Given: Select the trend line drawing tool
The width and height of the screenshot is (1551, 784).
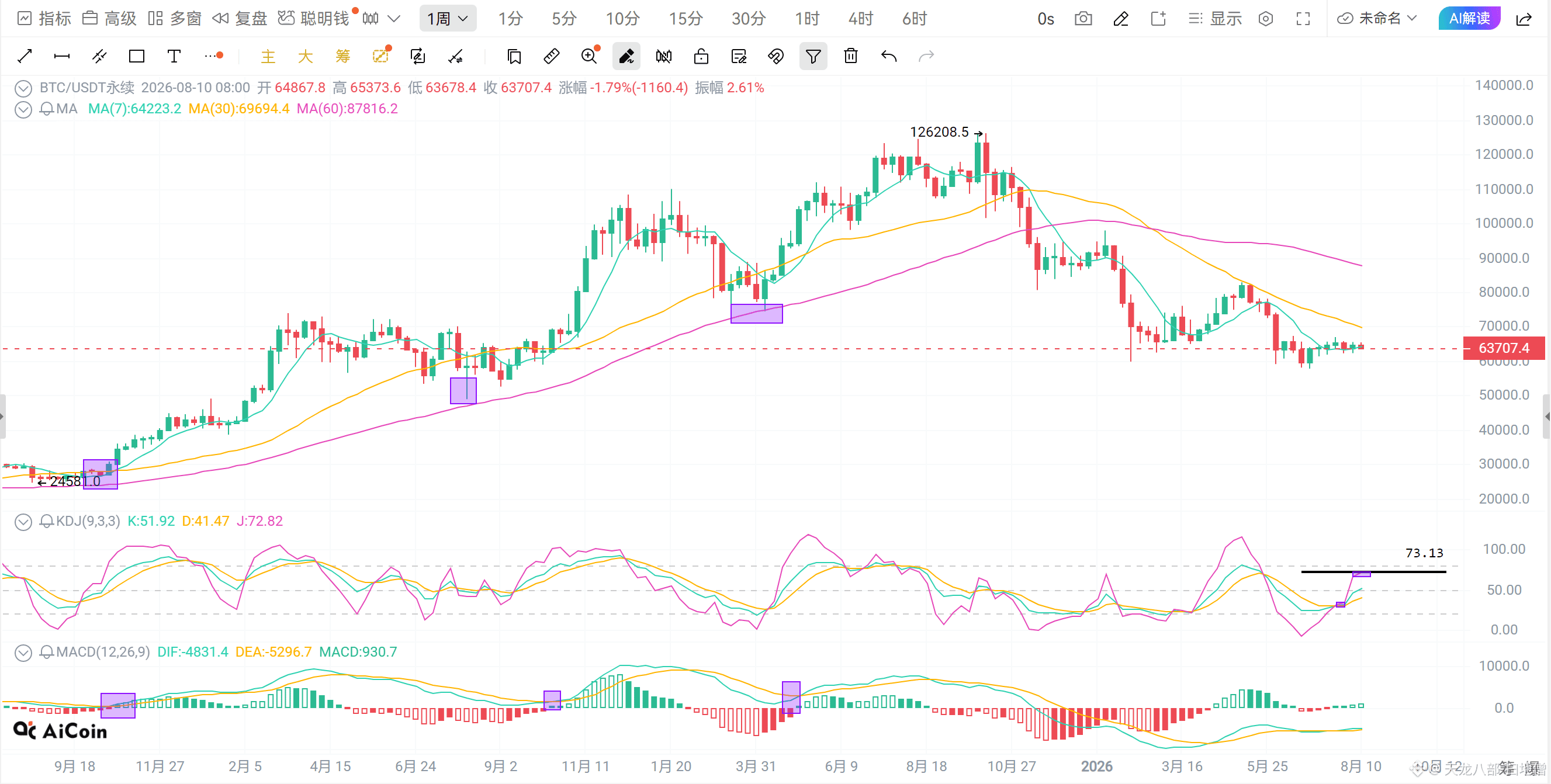Looking at the screenshot, I should [25, 56].
